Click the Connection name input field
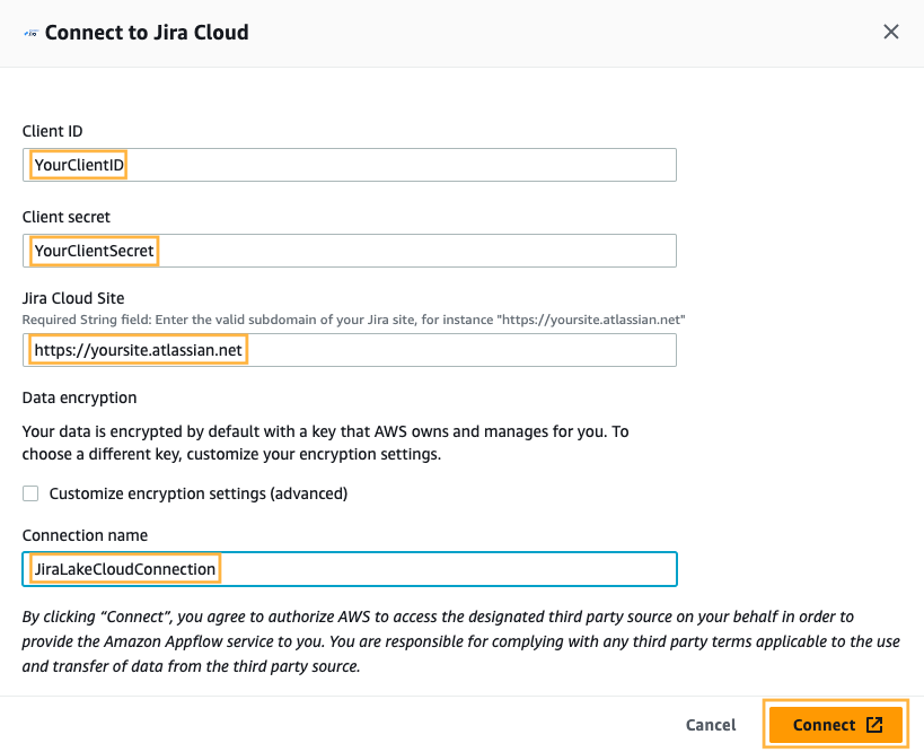This screenshot has width=924, height=752. 350,569
